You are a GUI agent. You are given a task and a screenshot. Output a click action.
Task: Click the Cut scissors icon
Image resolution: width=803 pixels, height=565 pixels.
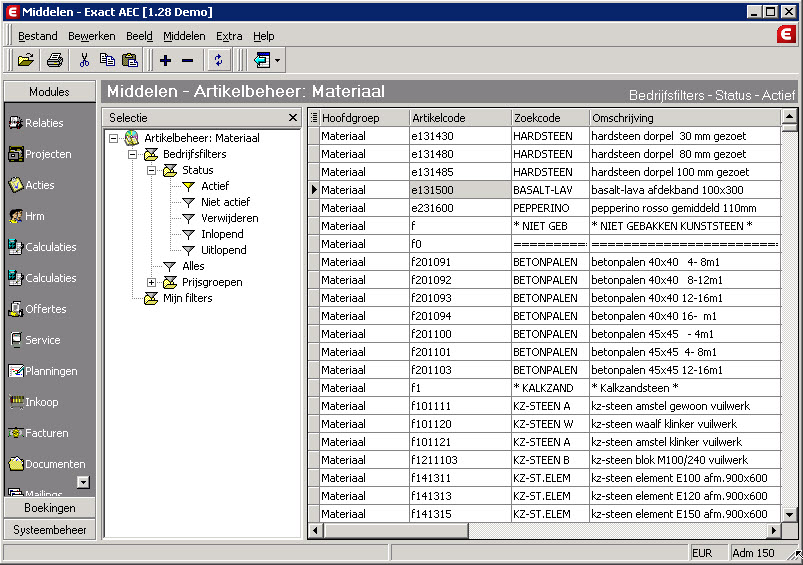(x=84, y=60)
